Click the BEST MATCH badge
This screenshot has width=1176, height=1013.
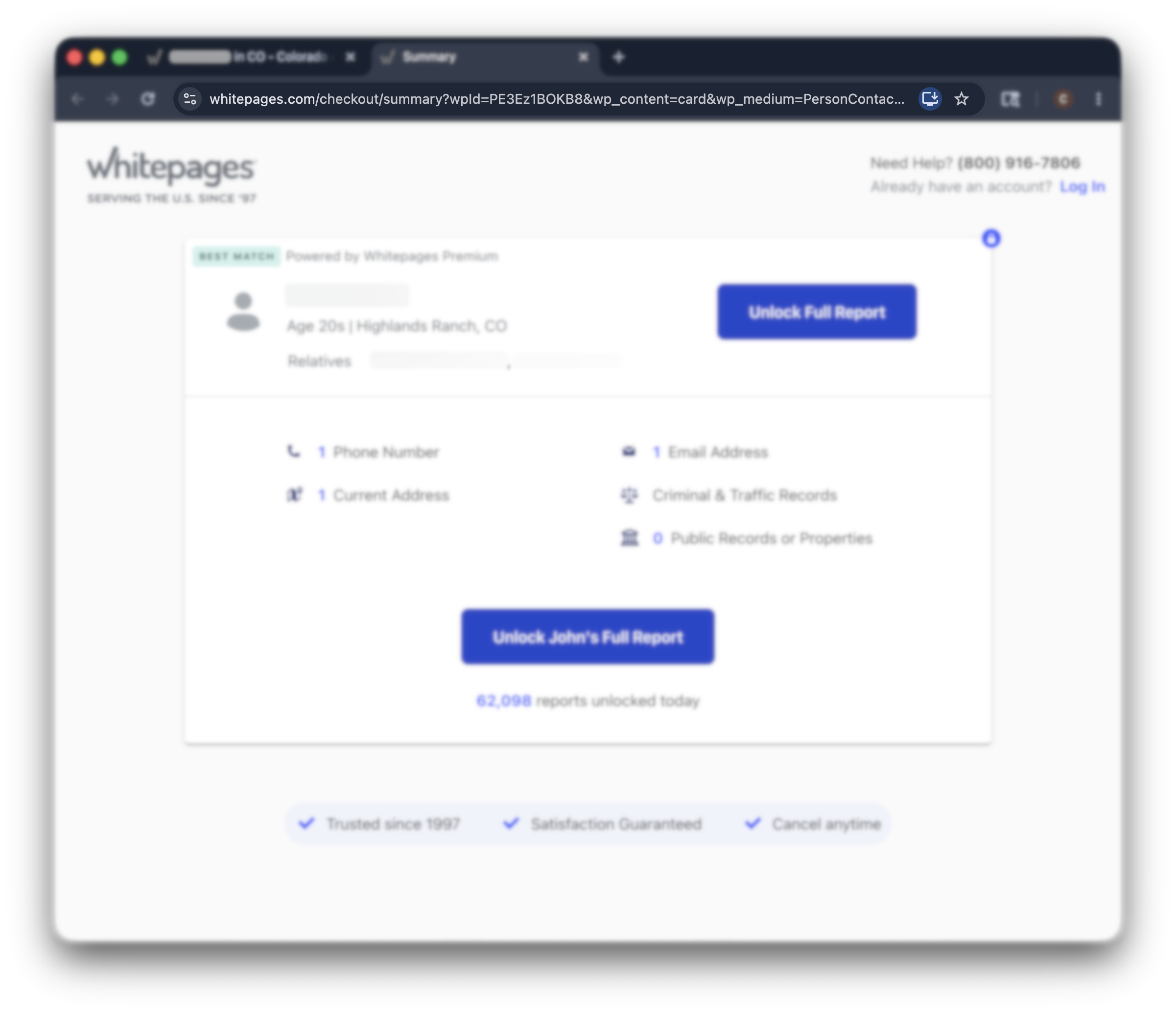pyautogui.click(x=236, y=256)
